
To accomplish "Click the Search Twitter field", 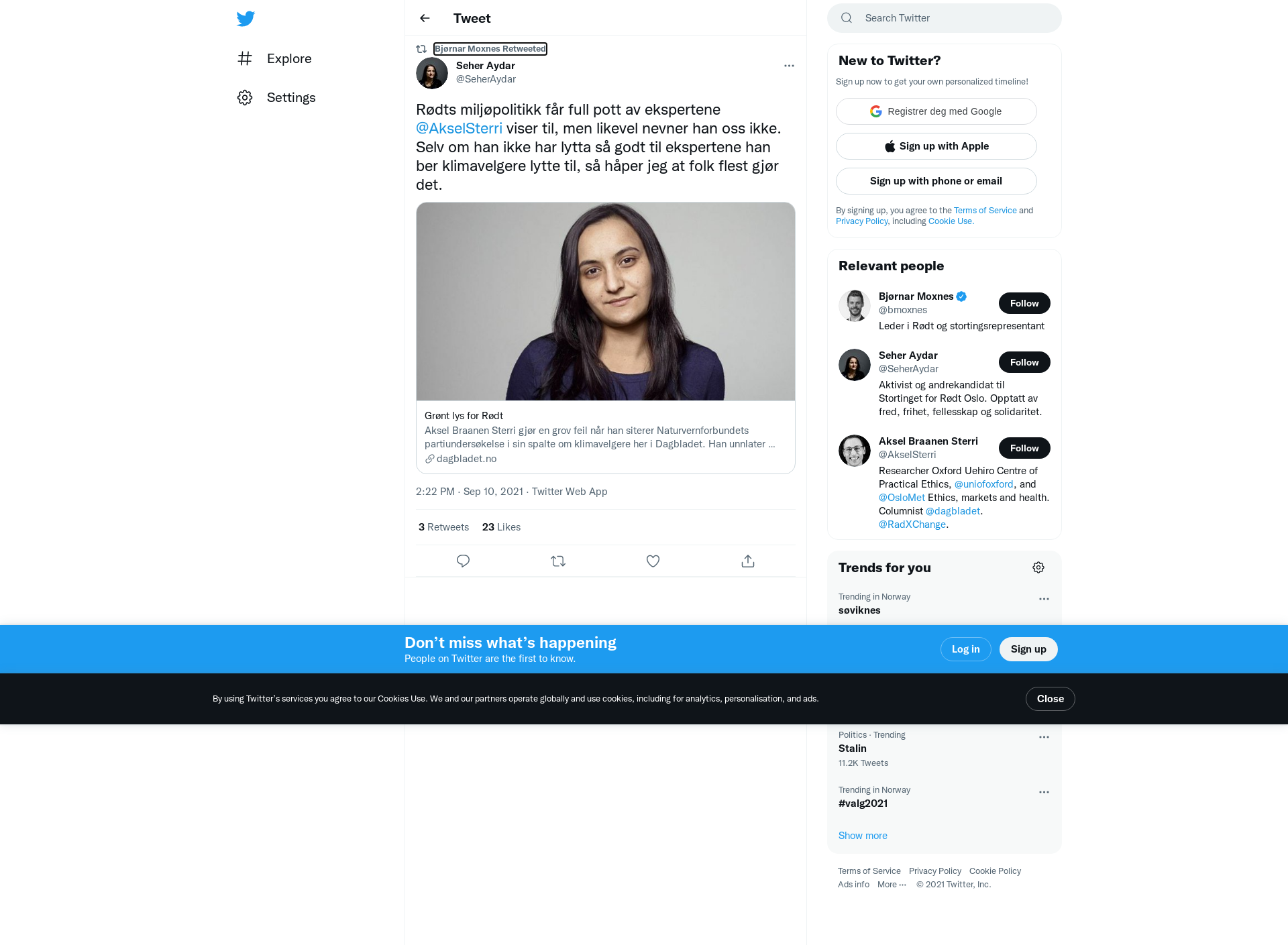I will point(945,18).
